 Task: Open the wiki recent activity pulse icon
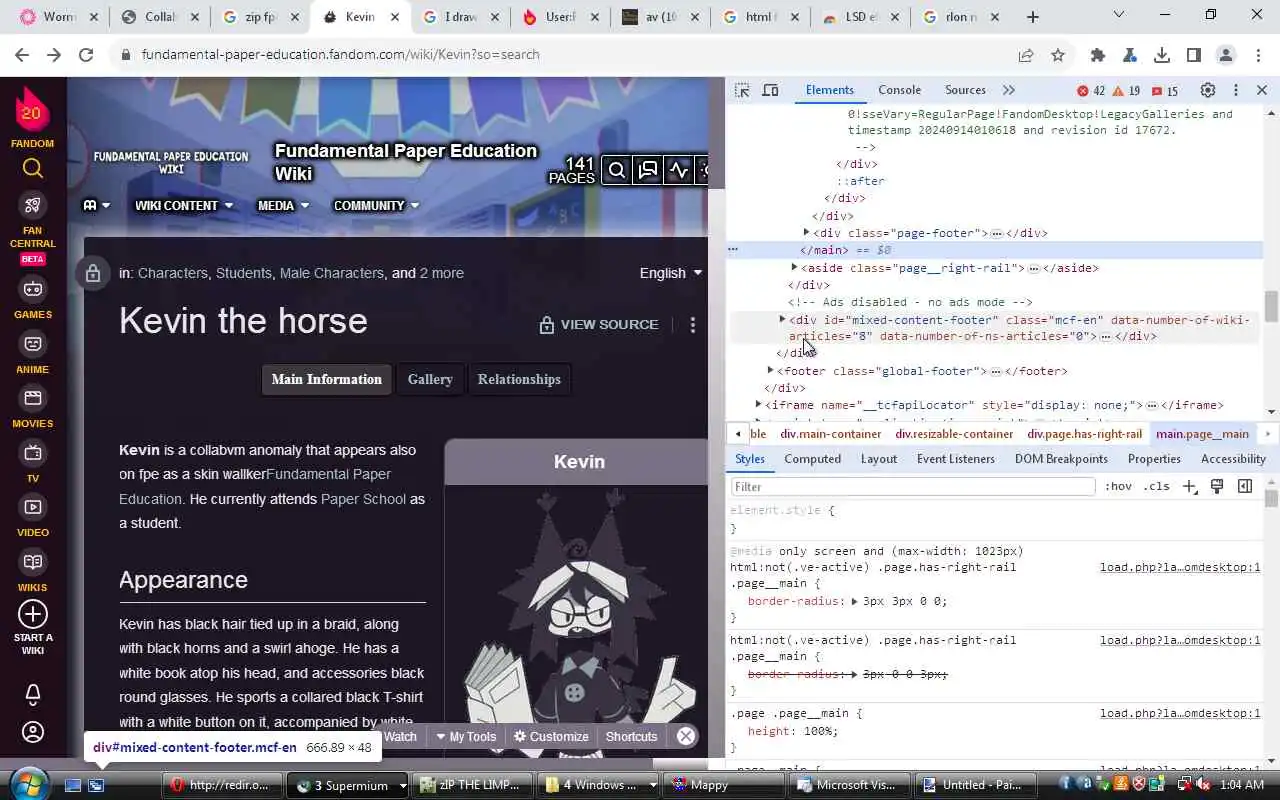coord(679,170)
